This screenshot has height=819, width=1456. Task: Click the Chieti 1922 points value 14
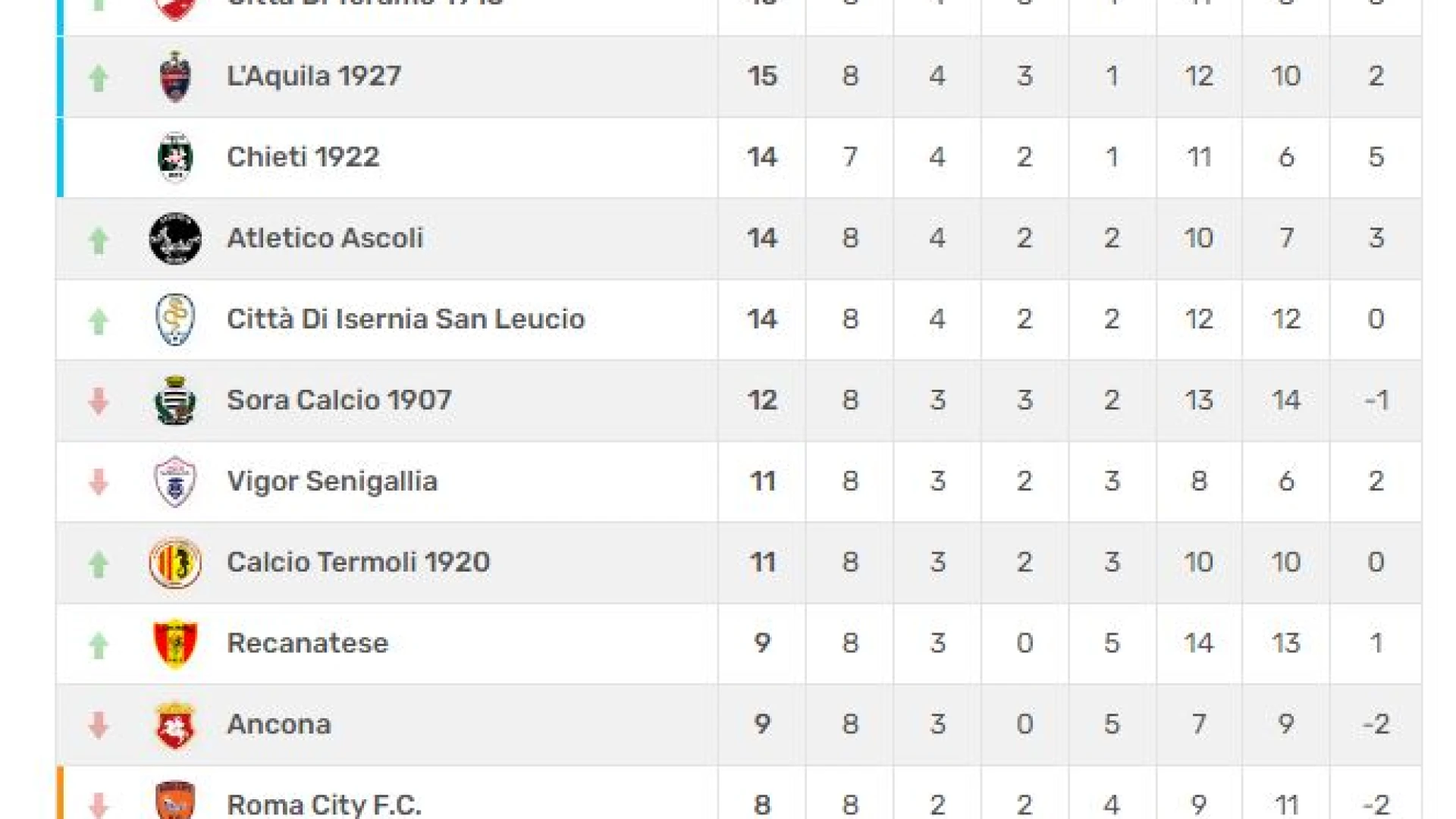[x=762, y=157]
